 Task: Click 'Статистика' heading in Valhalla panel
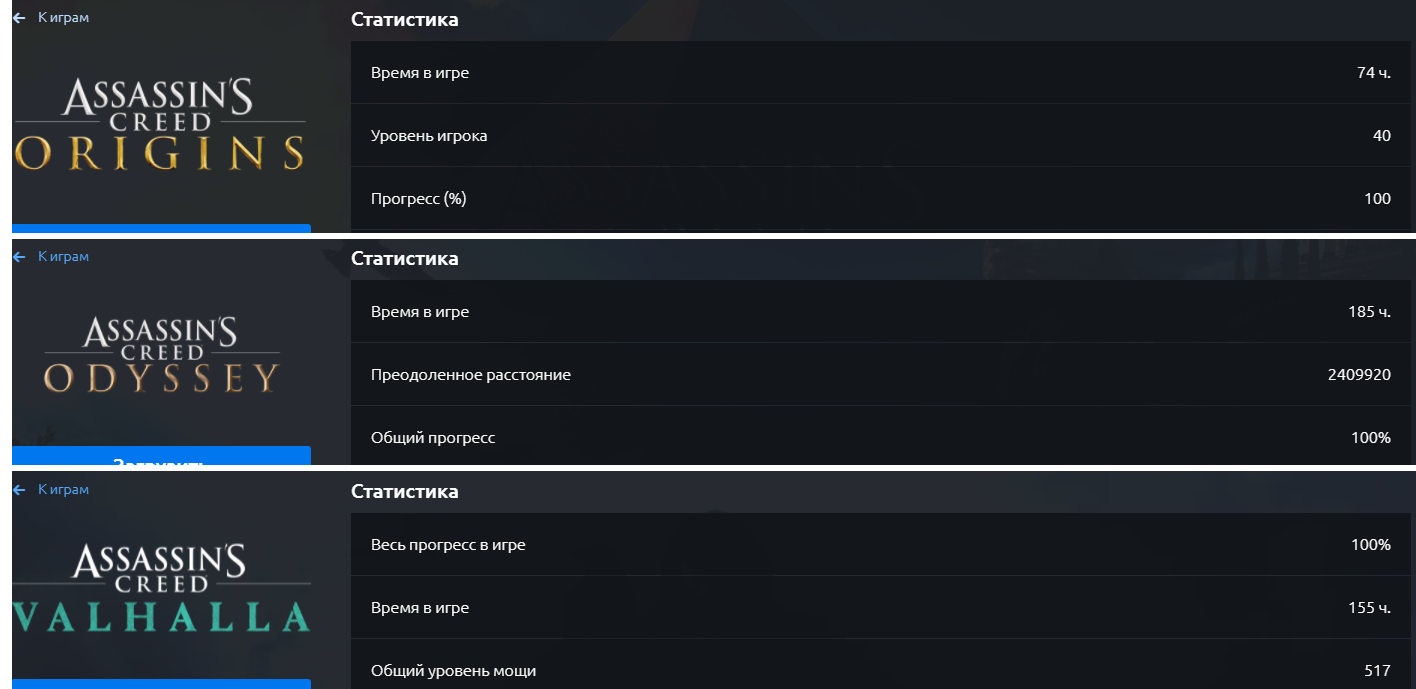[x=405, y=492]
